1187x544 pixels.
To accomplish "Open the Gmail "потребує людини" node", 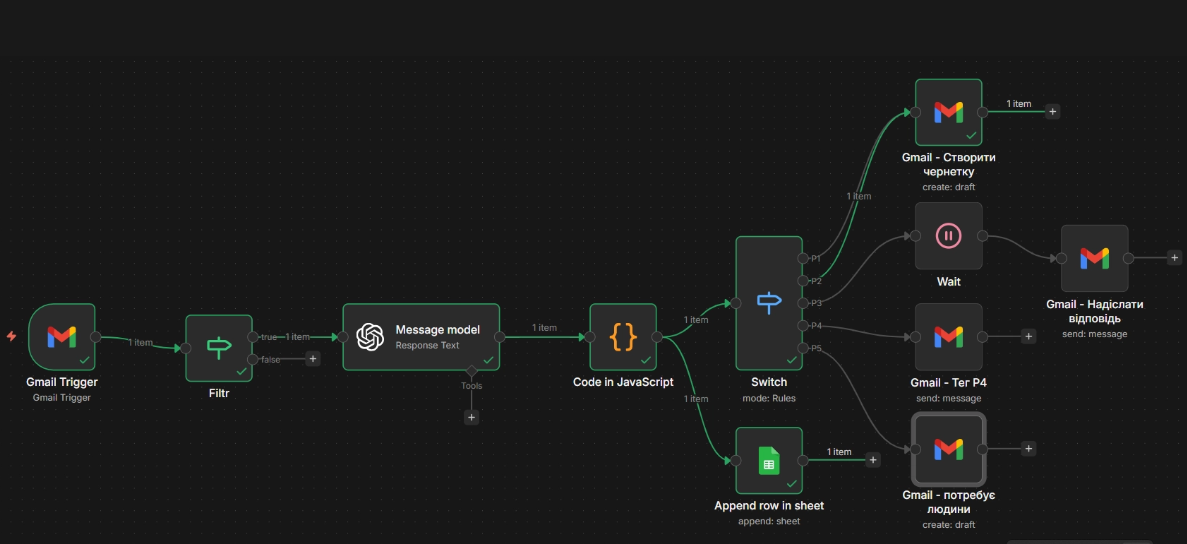I will tap(949, 449).
